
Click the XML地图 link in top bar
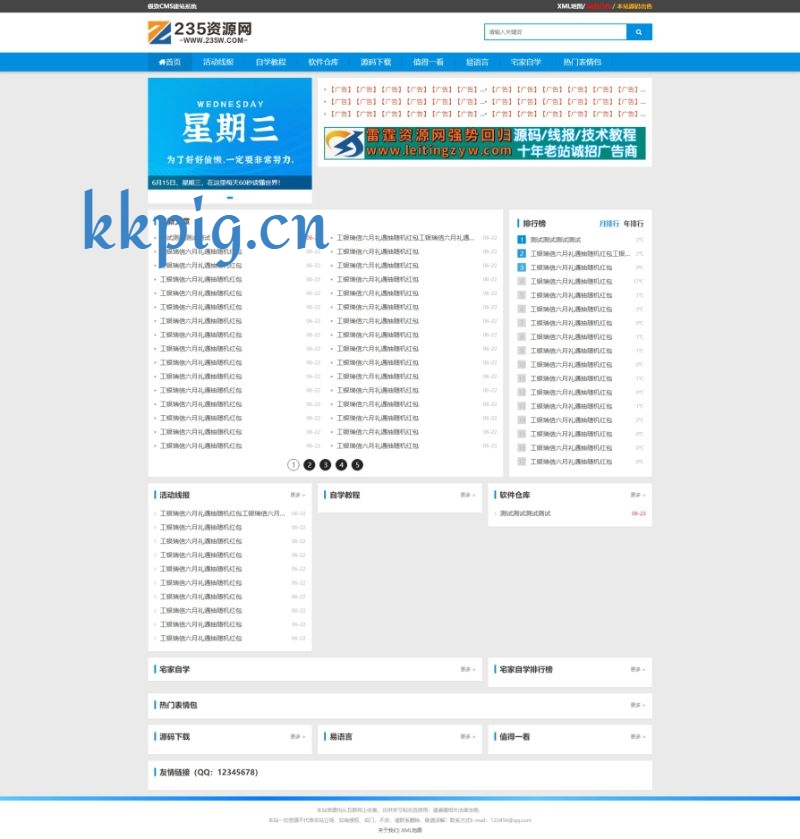tap(570, 6)
